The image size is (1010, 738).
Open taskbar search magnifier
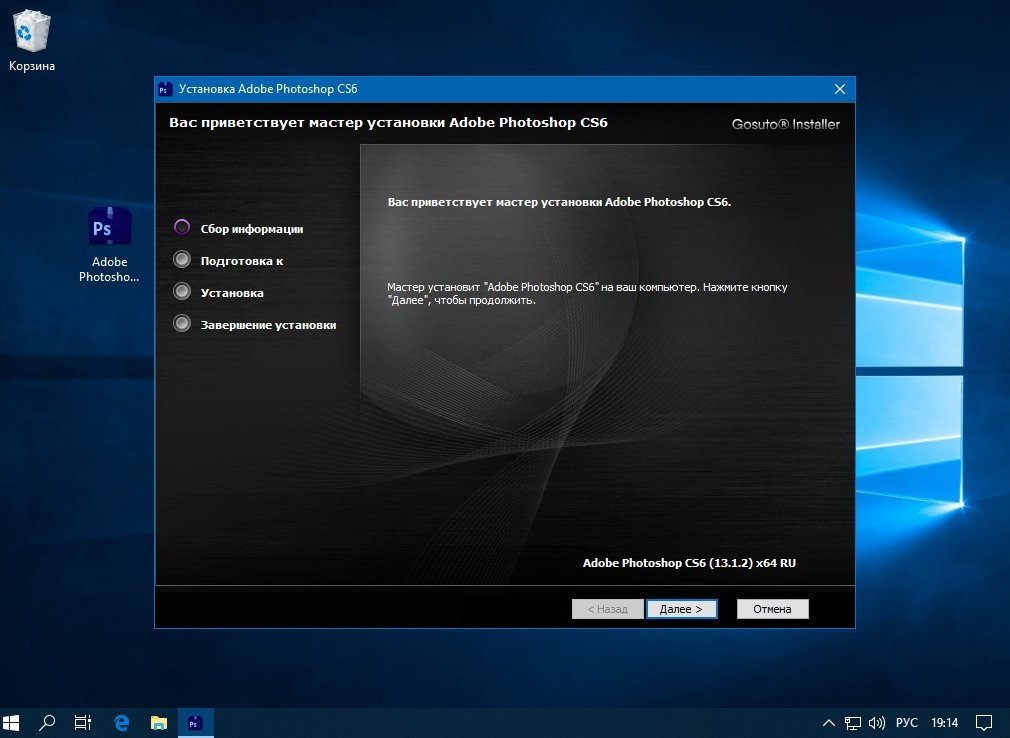pos(47,723)
